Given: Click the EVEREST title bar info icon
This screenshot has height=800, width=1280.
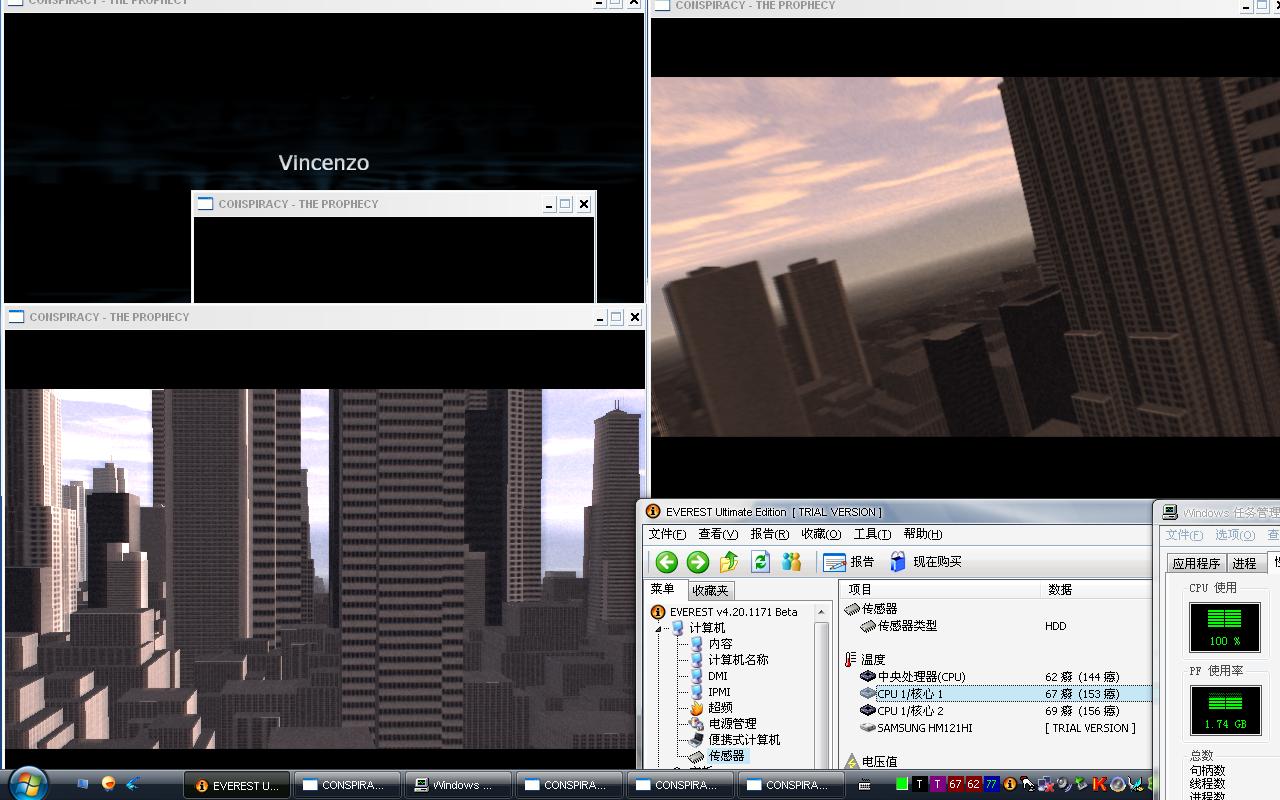Looking at the screenshot, I should (653, 512).
